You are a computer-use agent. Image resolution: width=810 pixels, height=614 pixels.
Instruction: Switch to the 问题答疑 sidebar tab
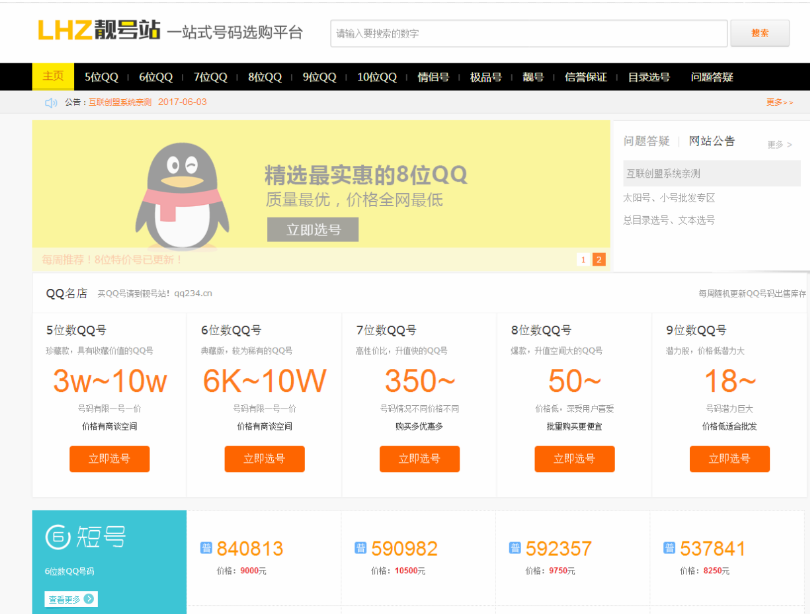click(x=646, y=141)
